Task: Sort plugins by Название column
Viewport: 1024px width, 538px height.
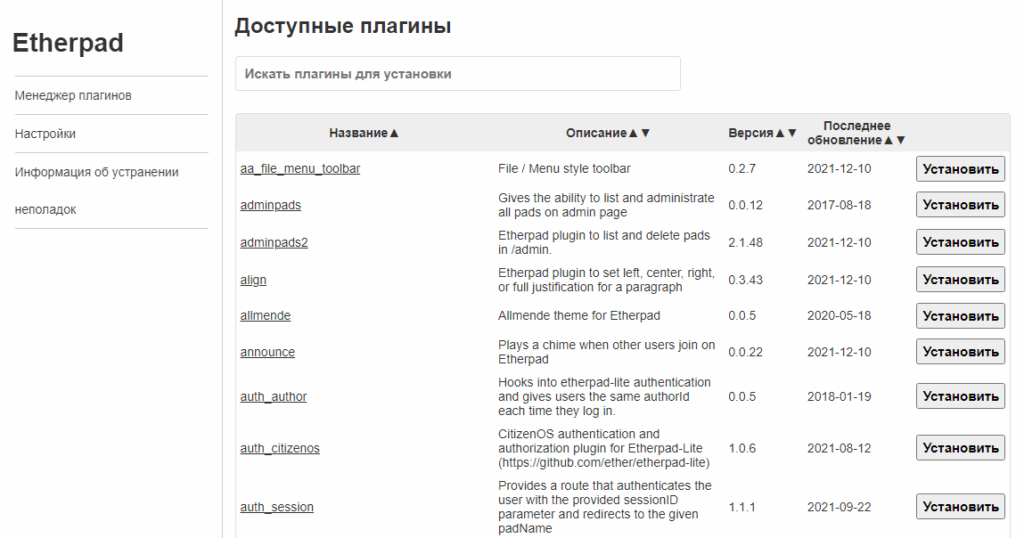Action: click(x=364, y=133)
